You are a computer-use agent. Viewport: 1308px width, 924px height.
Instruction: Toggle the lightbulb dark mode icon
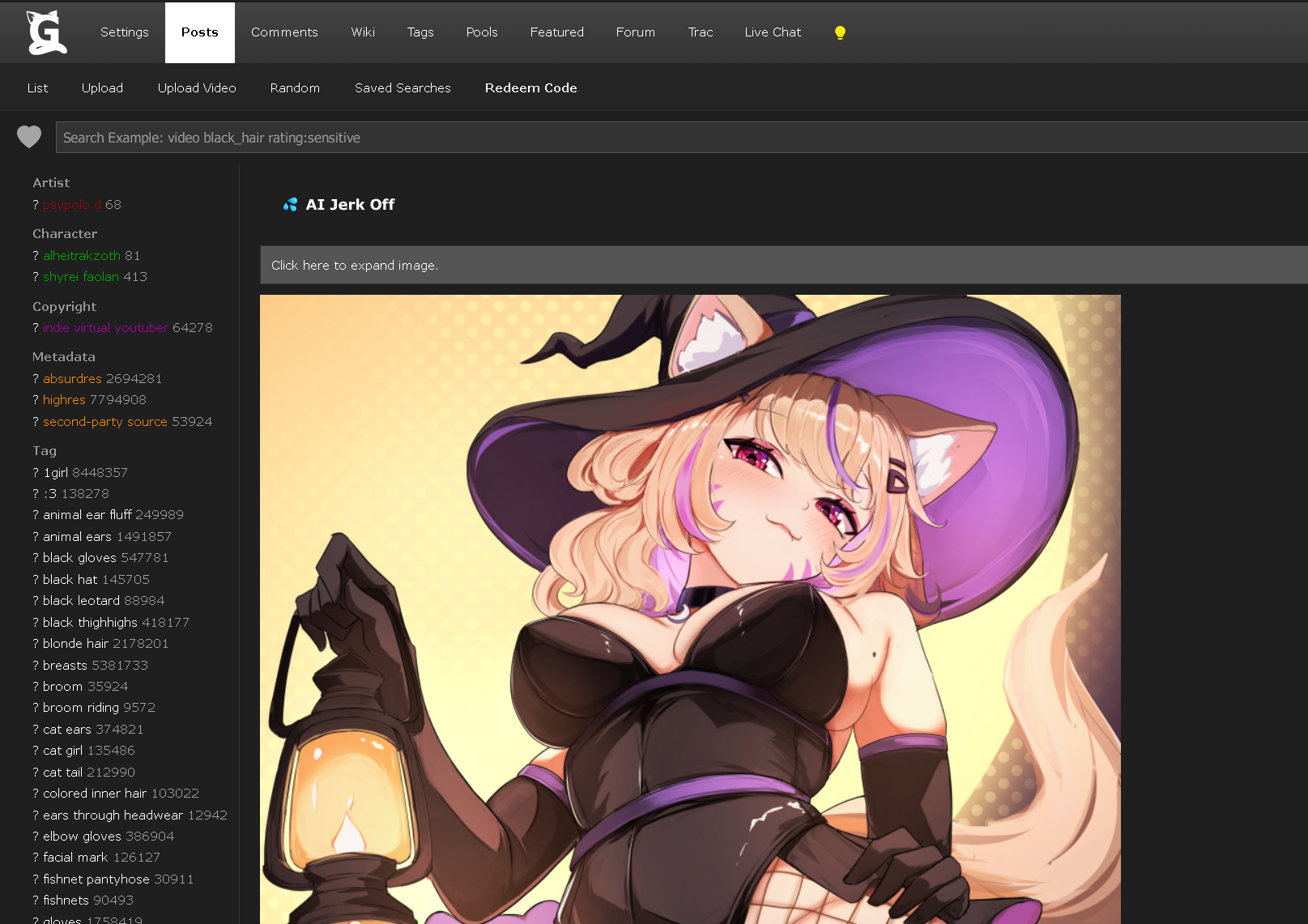tap(840, 32)
